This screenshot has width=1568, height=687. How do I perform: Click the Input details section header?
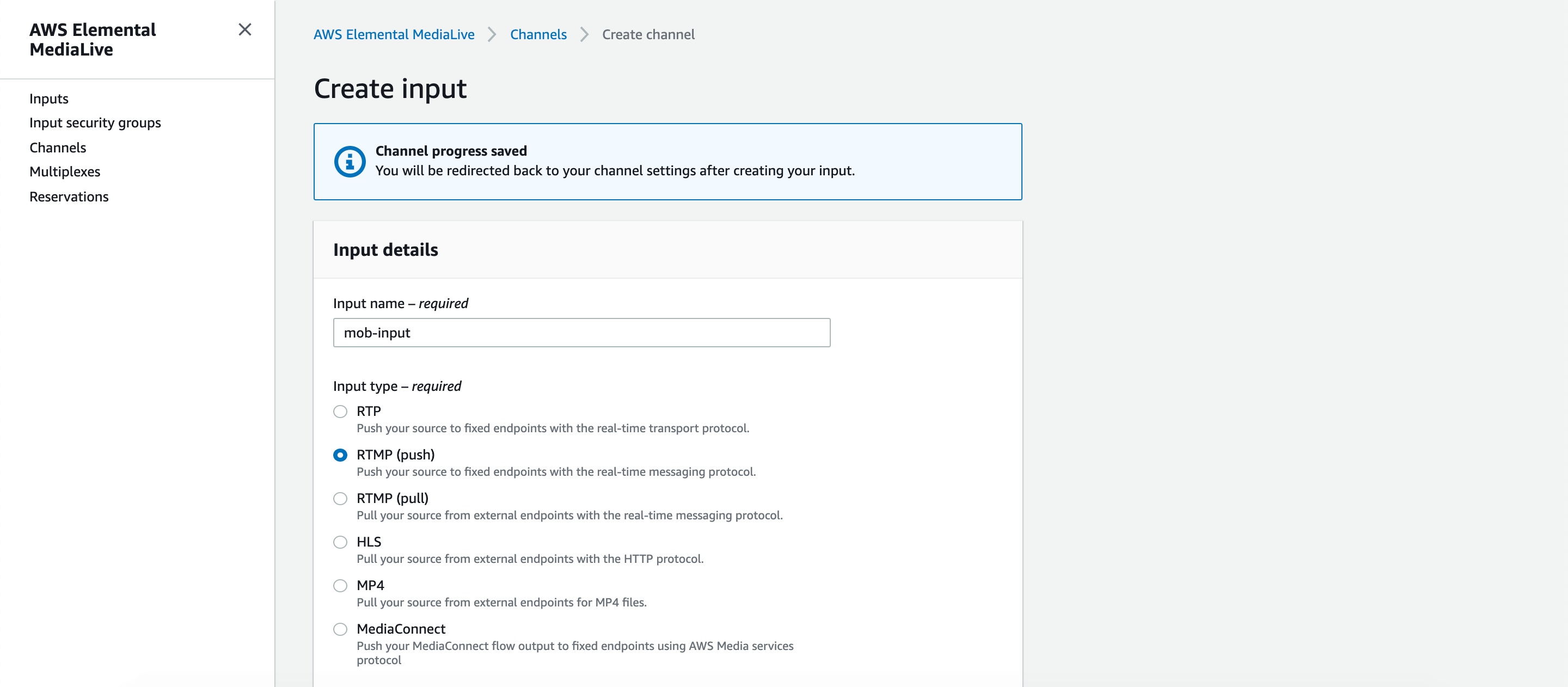point(385,250)
